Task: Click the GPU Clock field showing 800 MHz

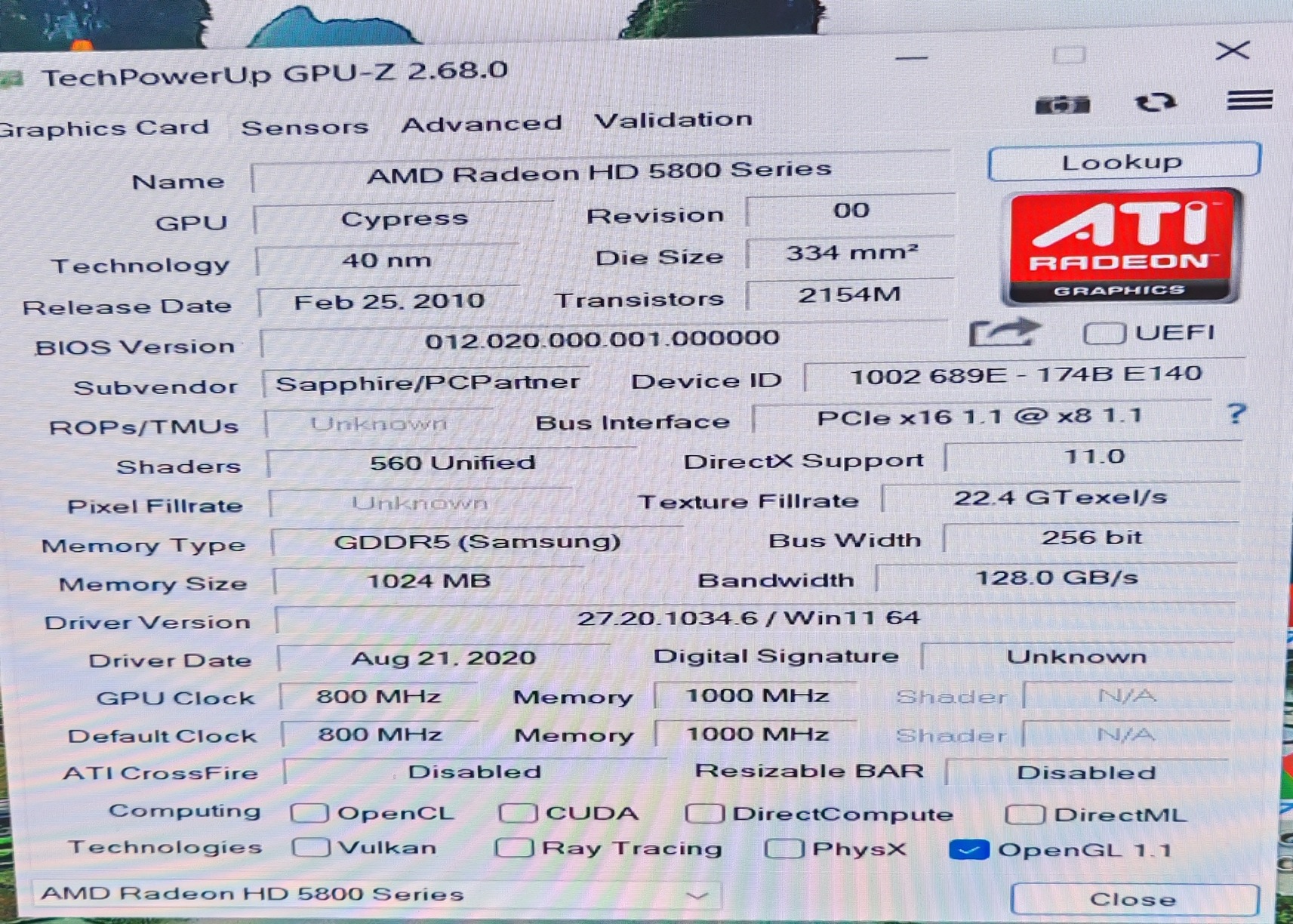Action: tap(378, 696)
